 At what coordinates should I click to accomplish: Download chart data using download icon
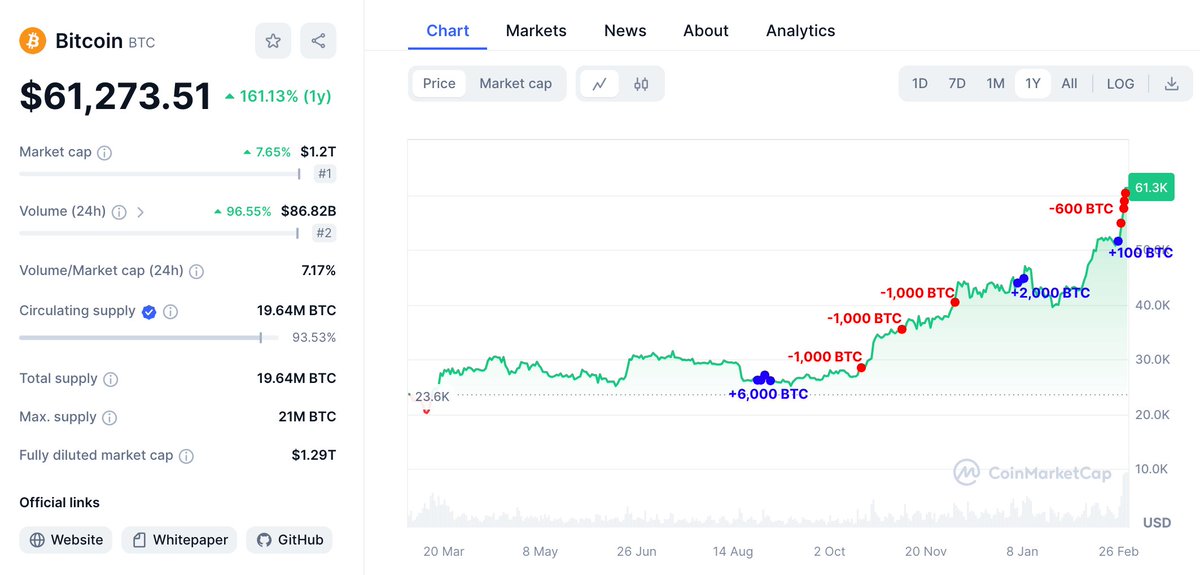click(1171, 84)
